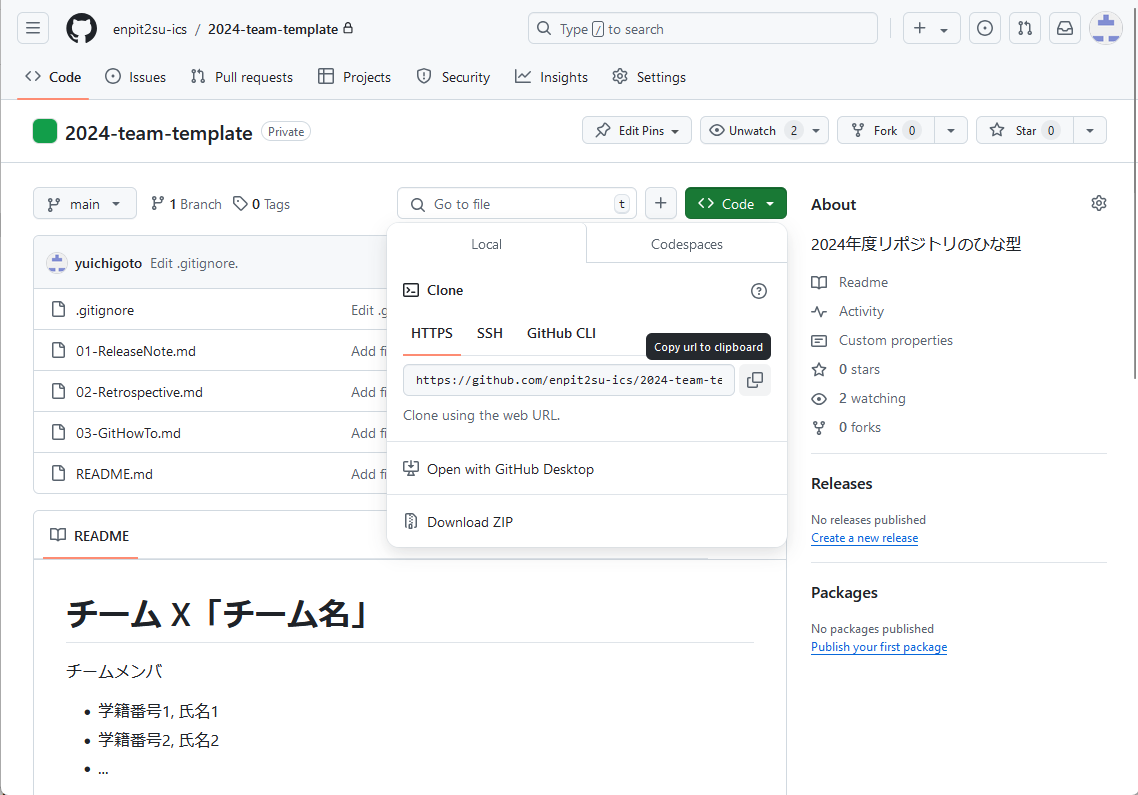Open the main branch selector

pos(85,204)
